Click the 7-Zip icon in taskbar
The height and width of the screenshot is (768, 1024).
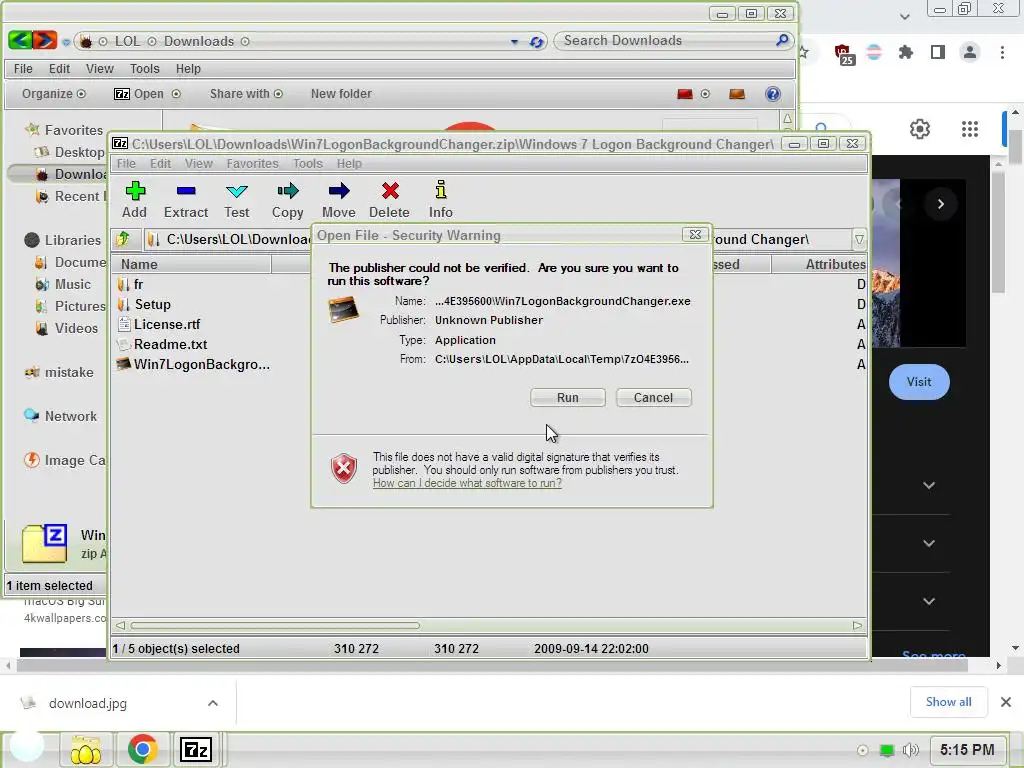pos(196,749)
